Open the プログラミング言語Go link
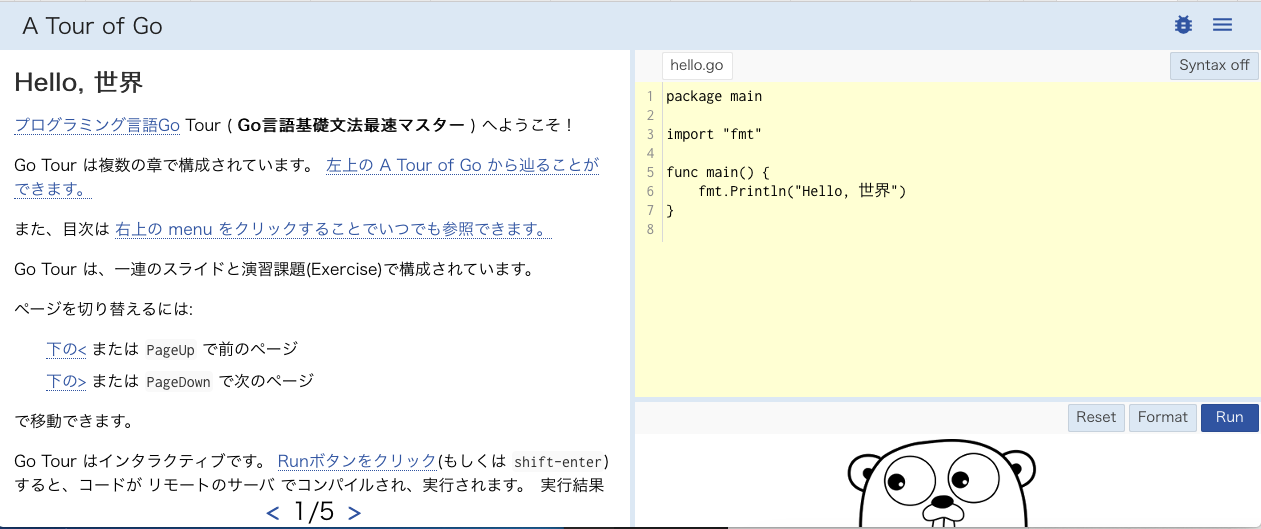1261x529 pixels. (97, 125)
